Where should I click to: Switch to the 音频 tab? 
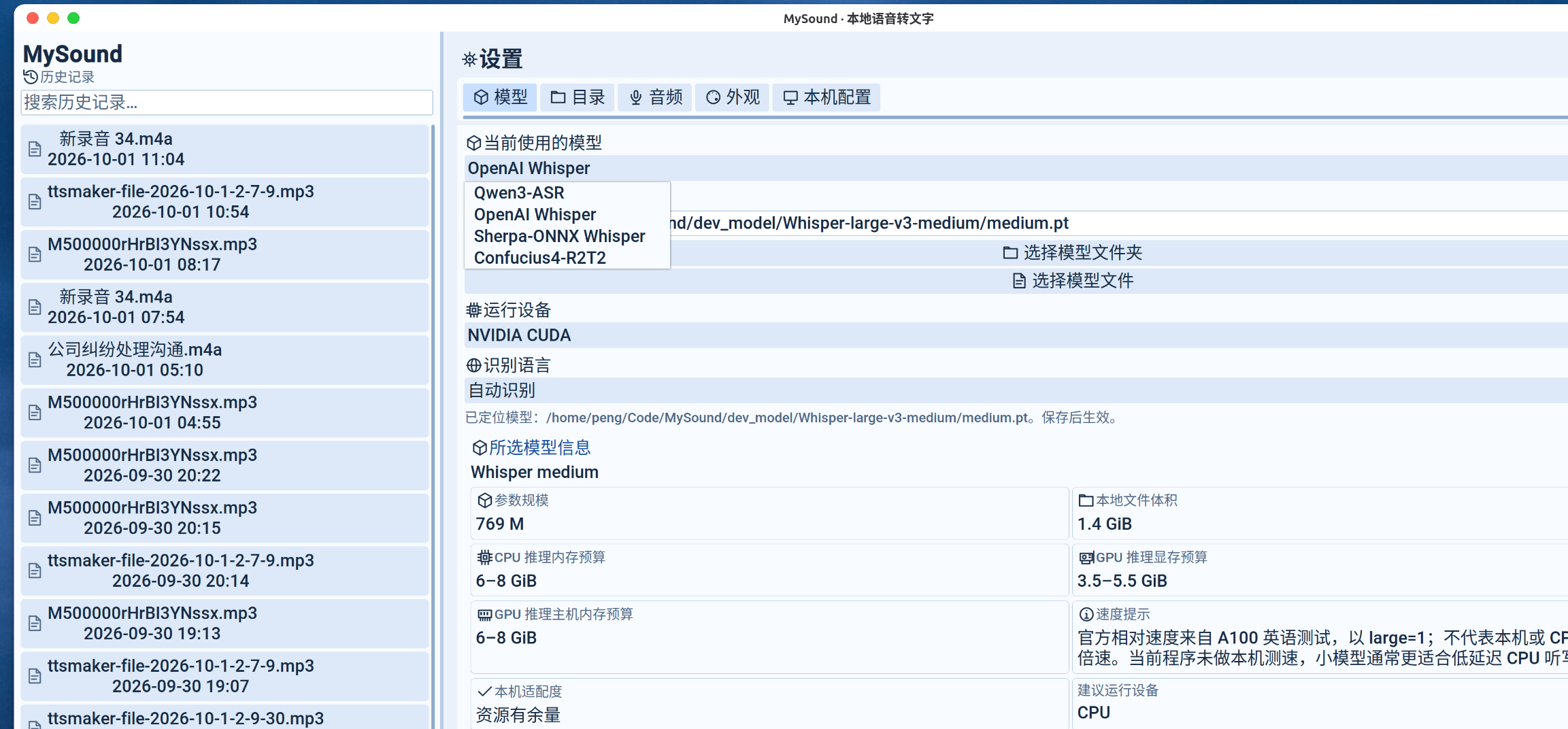coord(655,97)
